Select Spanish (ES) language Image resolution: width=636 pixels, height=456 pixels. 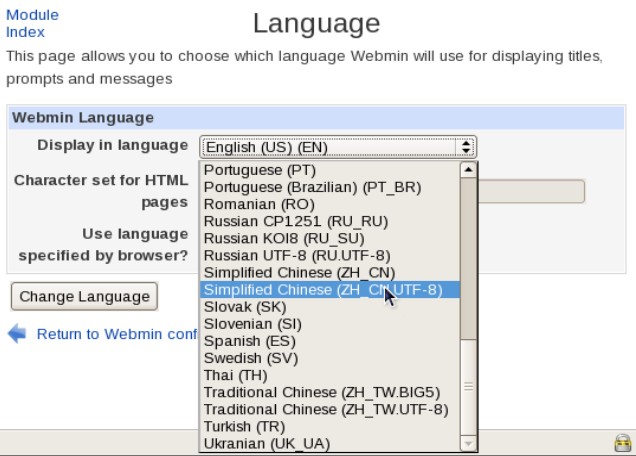330,341
